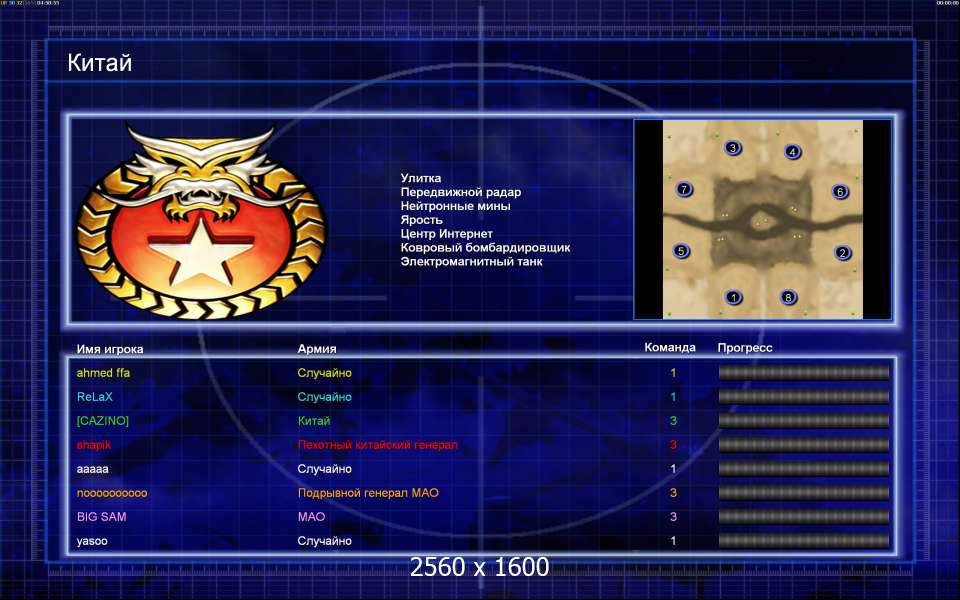Select player BIG SAM
The height and width of the screenshot is (600, 960).
[102, 517]
